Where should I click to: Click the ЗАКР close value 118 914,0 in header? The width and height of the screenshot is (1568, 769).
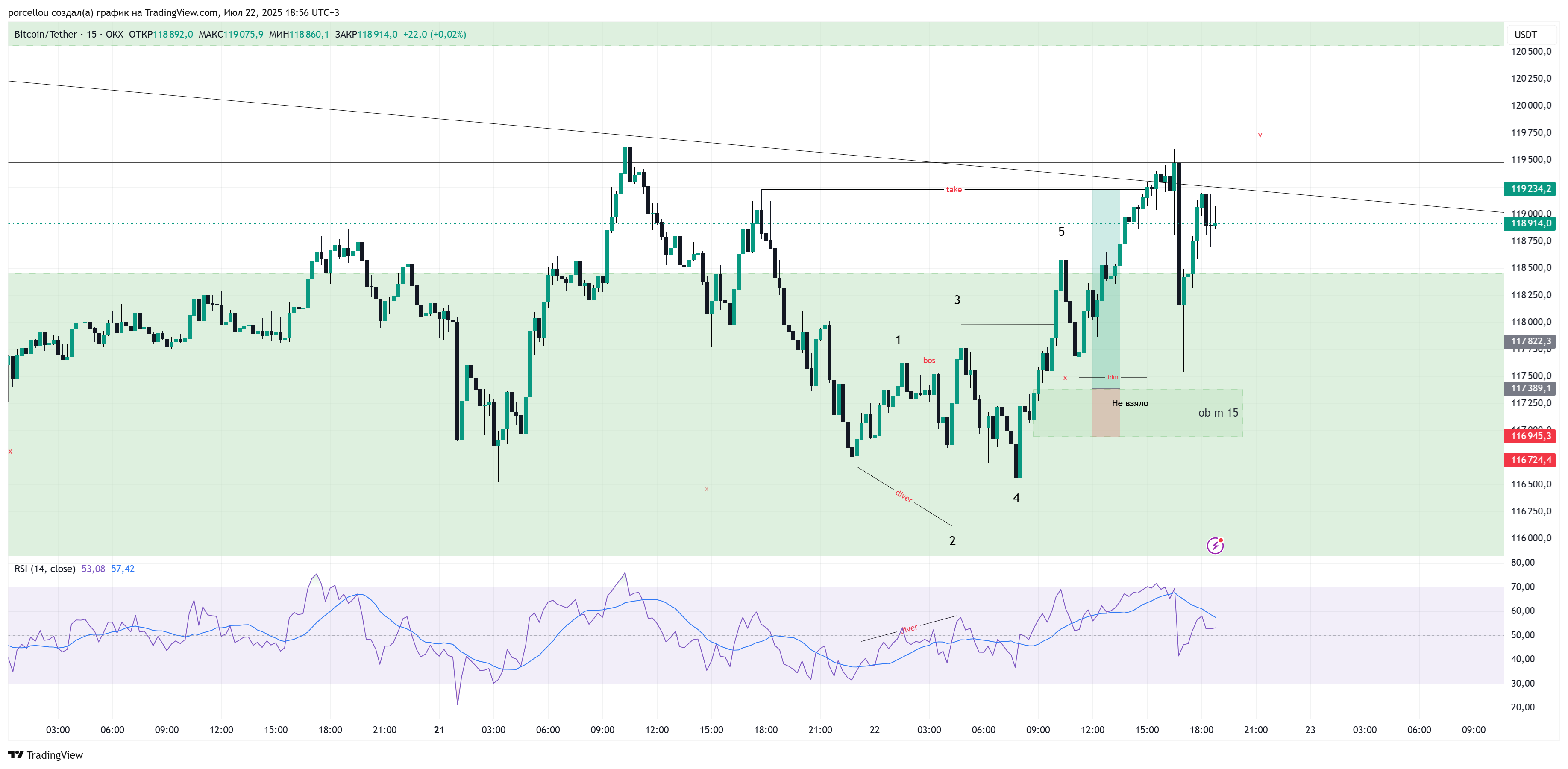(377, 34)
